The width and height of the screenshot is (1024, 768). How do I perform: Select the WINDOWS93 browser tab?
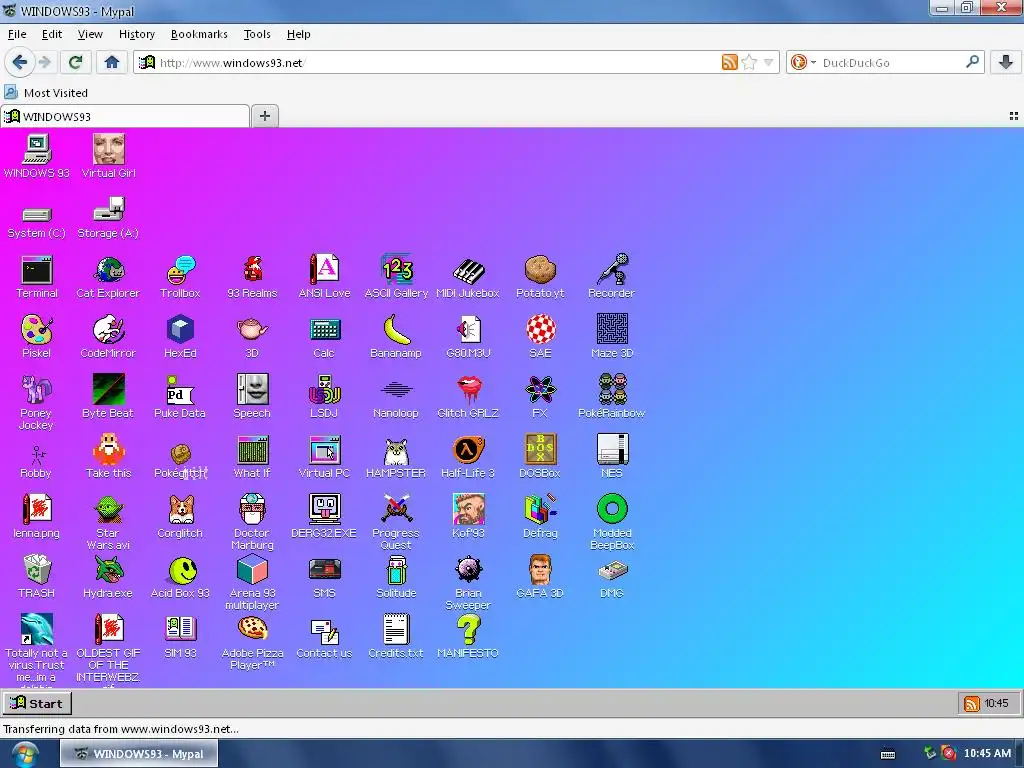(x=125, y=116)
